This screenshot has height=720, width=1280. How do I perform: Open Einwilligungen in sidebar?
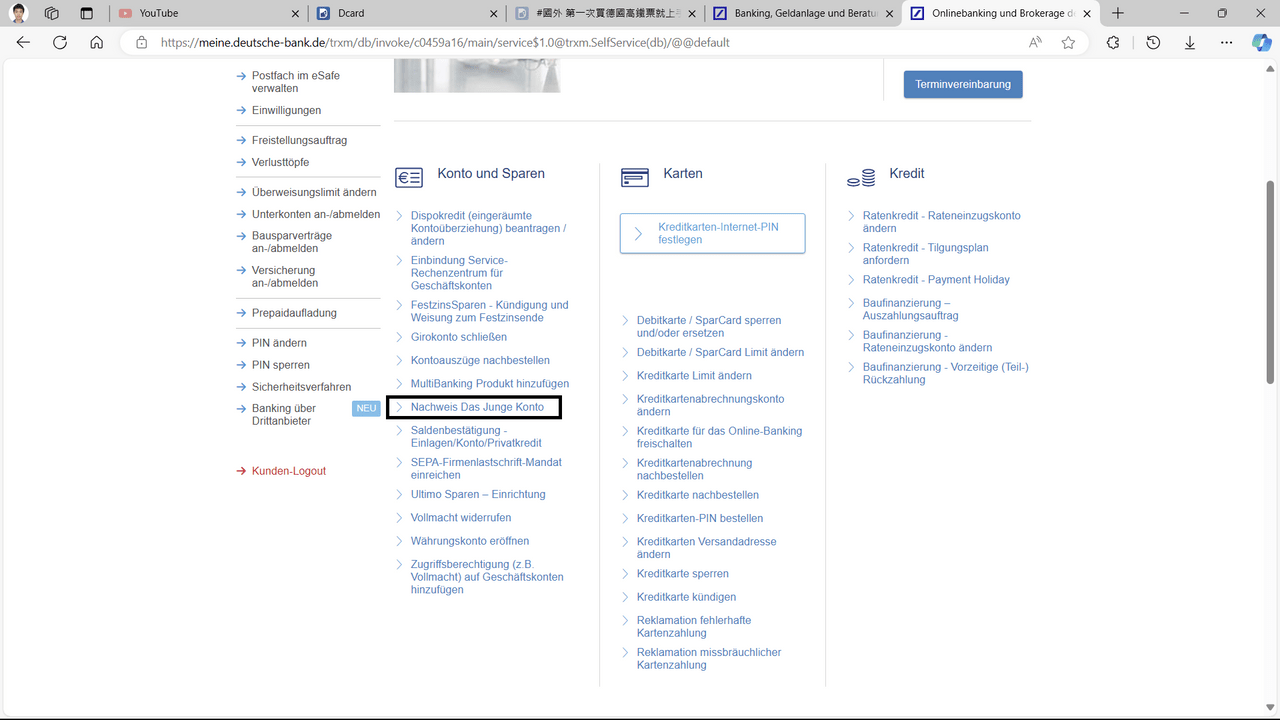click(286, 110)
